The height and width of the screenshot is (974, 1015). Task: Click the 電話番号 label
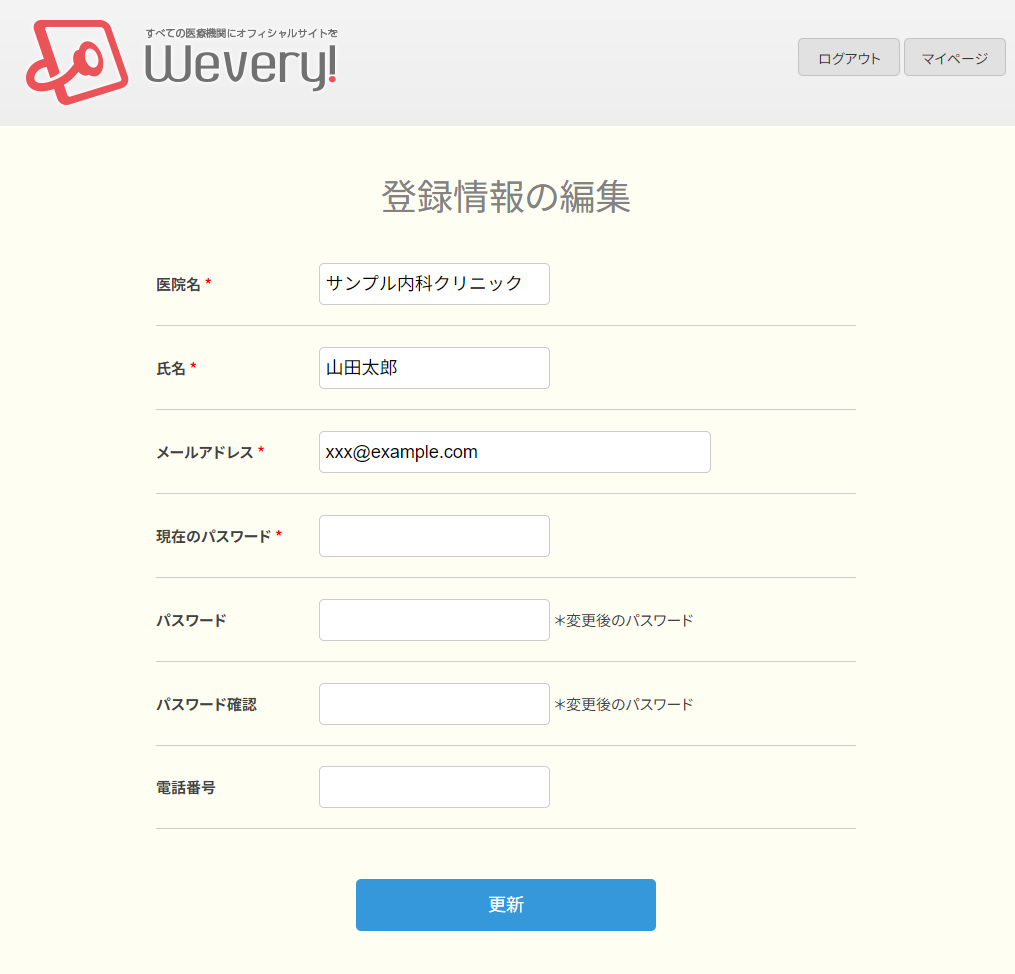tap(186, 788)
